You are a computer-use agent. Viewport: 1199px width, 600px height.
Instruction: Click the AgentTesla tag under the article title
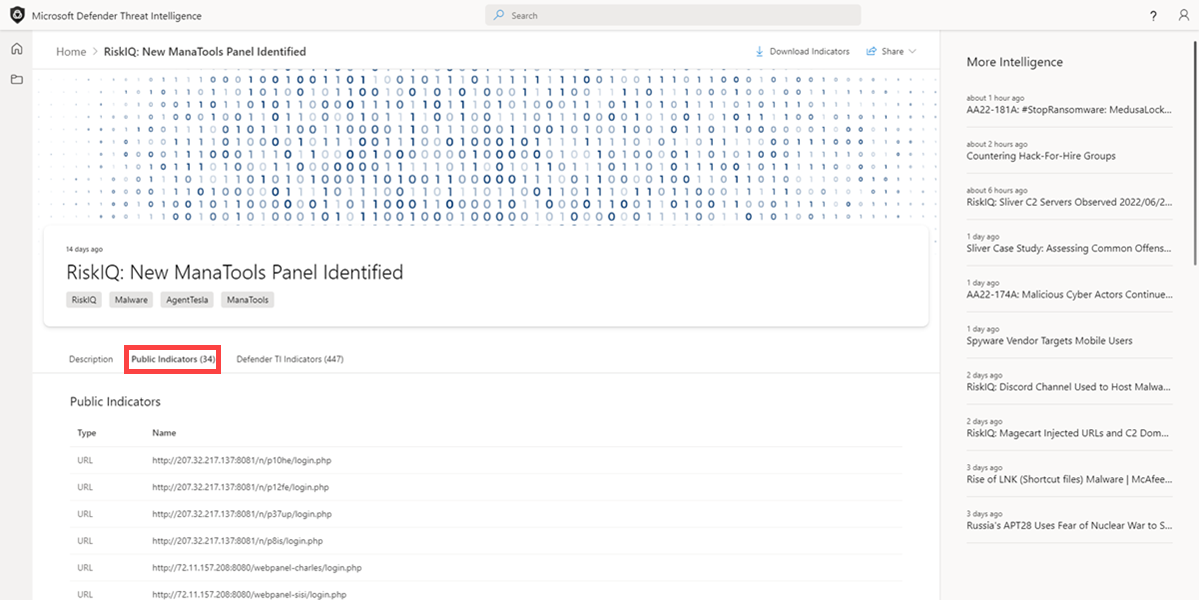187,299
